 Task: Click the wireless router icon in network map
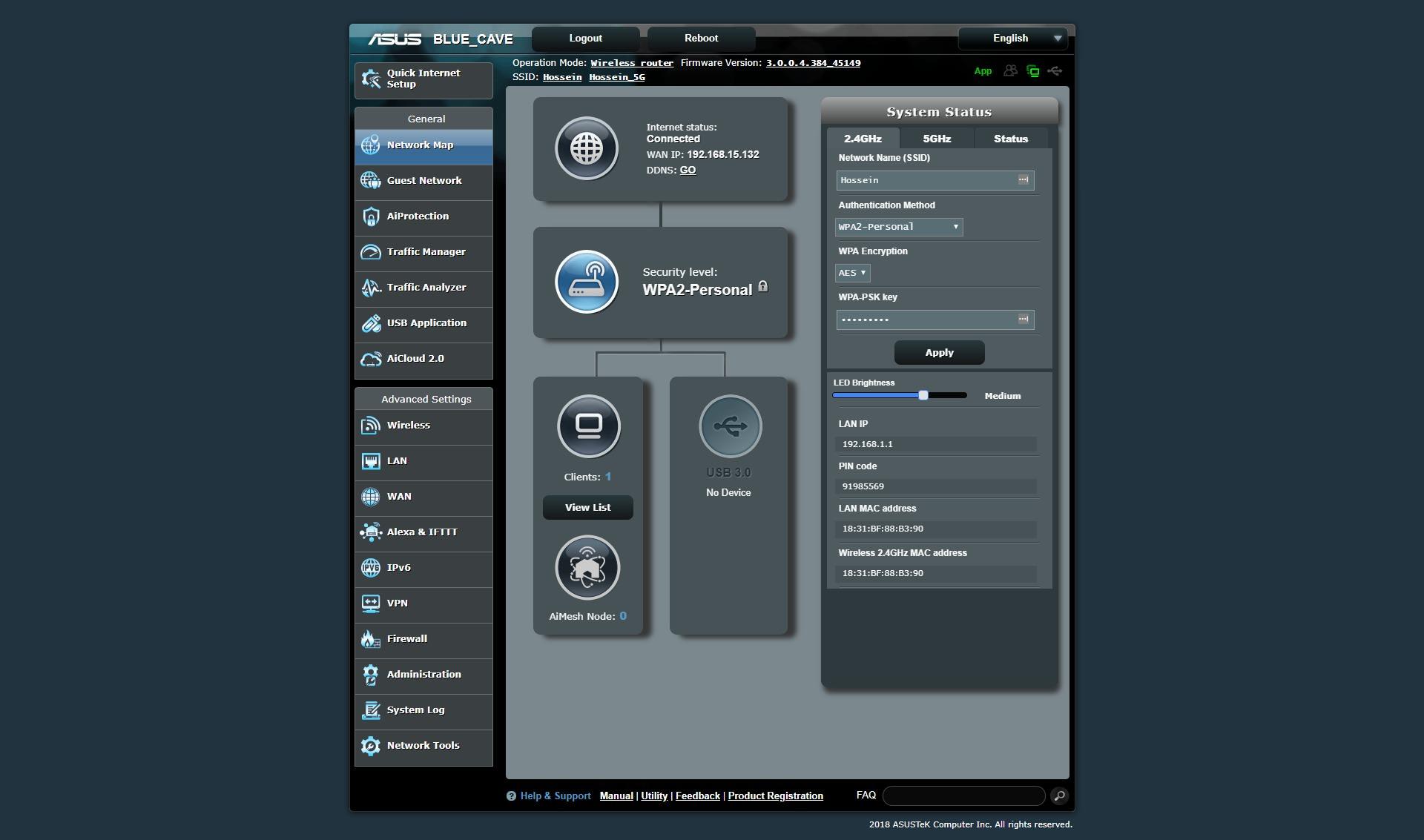tap(587, 282)
